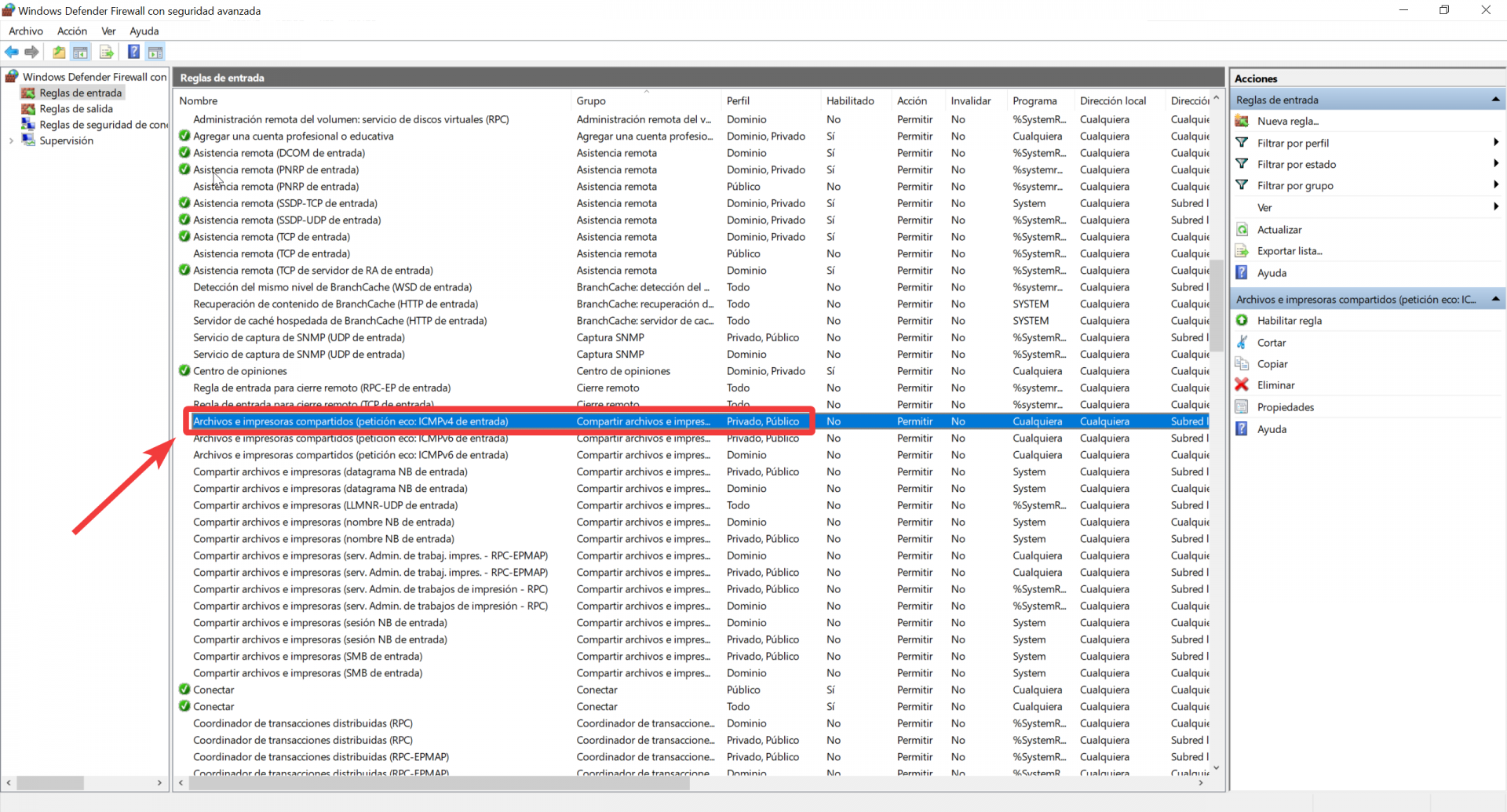Open the Ver submenu arrow in Acciones
1507x812 pixels.
(1496, 207)
